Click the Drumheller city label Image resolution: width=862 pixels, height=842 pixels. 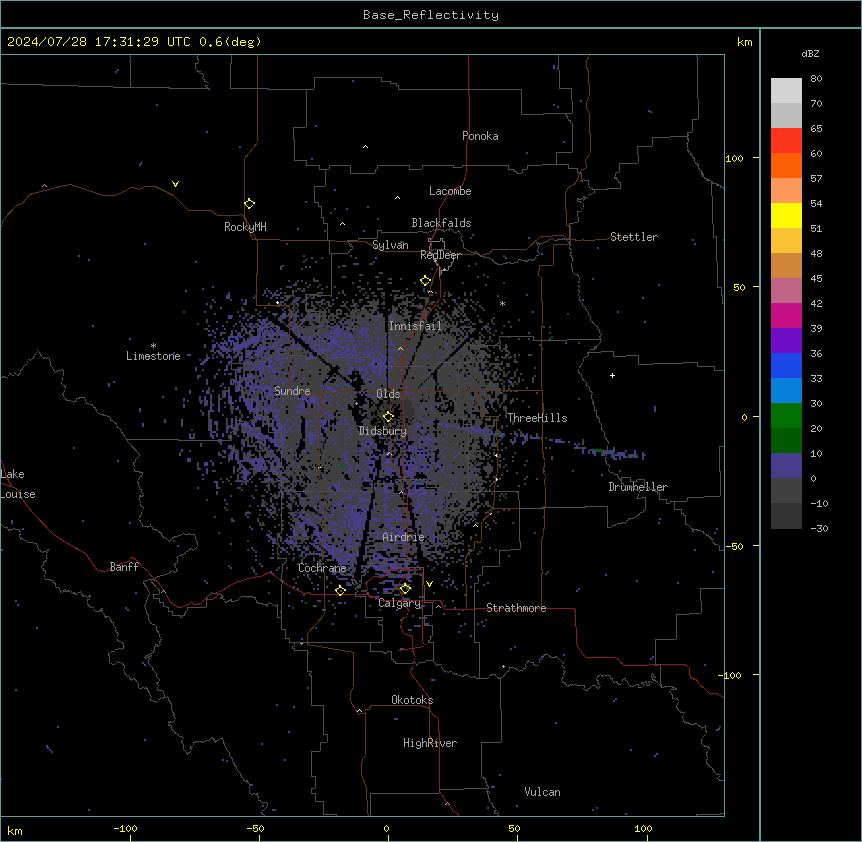pyautogui.click(x=638, y=487)
